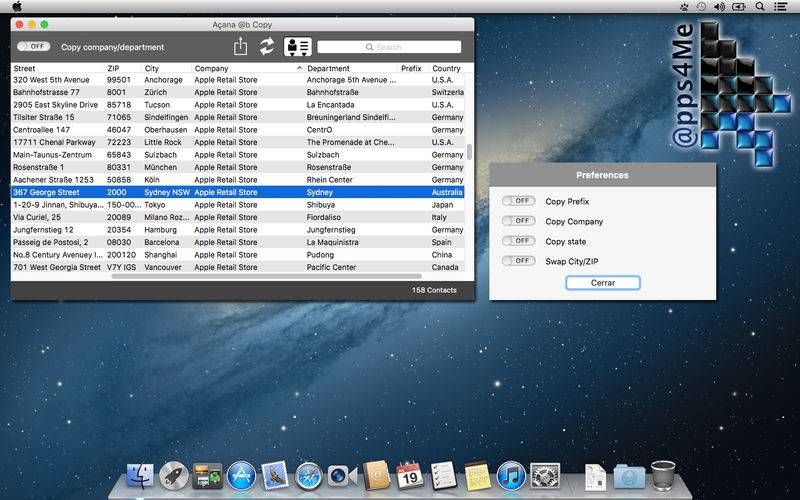Image resolution: width=800 pixels, height=500 pixels.
Task: Select the 2905 East Skyline Drive row
Action: click(x=238, y=105)
